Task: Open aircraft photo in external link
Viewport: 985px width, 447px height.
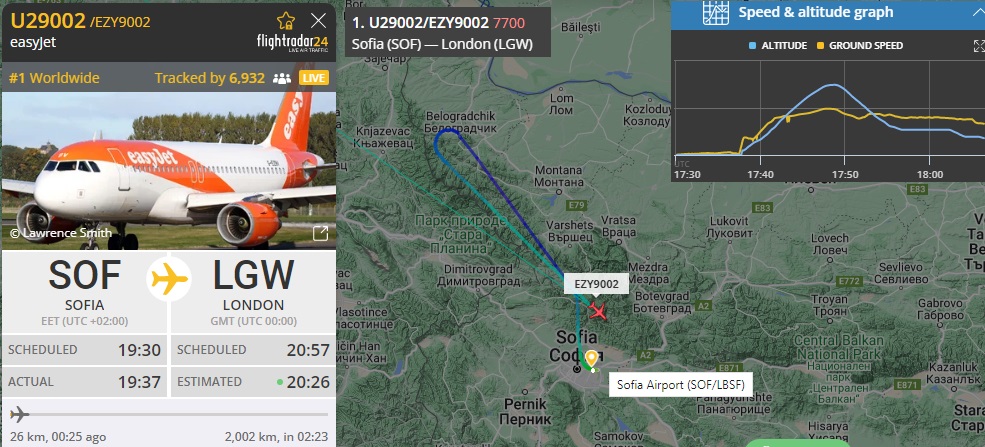Action: (320, 234)
